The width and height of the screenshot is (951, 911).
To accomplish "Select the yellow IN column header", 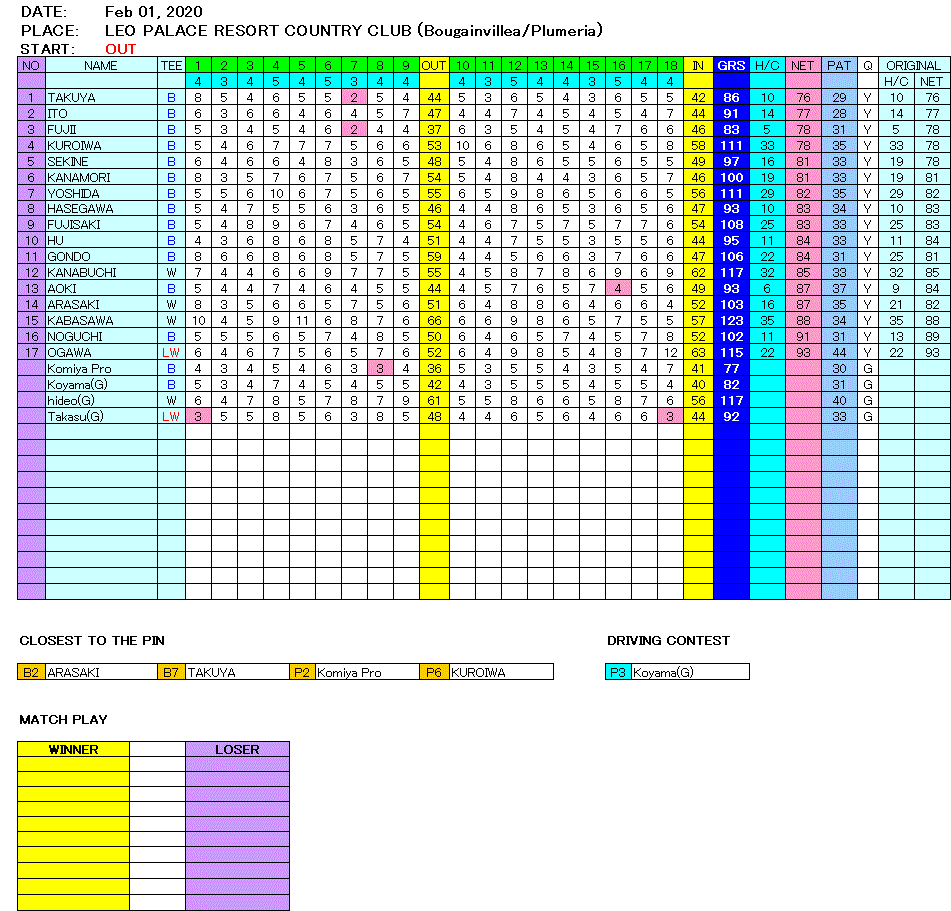I will click(698, 65).
